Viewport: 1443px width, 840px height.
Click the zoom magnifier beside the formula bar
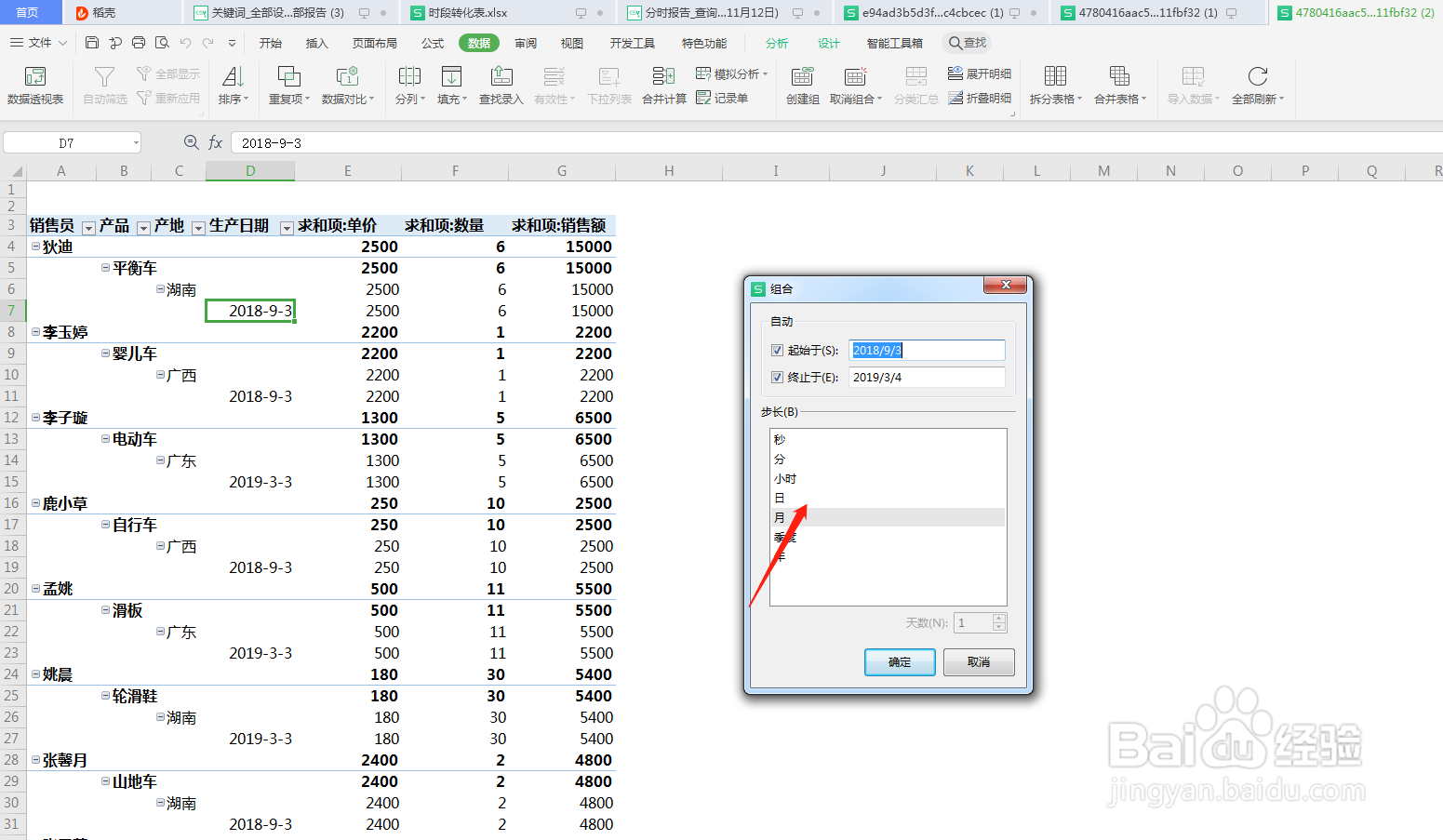[x=191, y=142]
